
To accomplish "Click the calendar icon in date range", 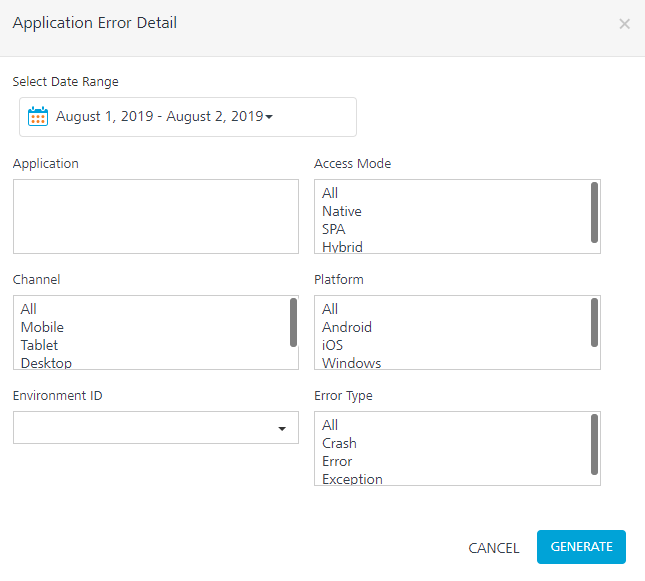I will pyautogui.click(x=38, y=116).
